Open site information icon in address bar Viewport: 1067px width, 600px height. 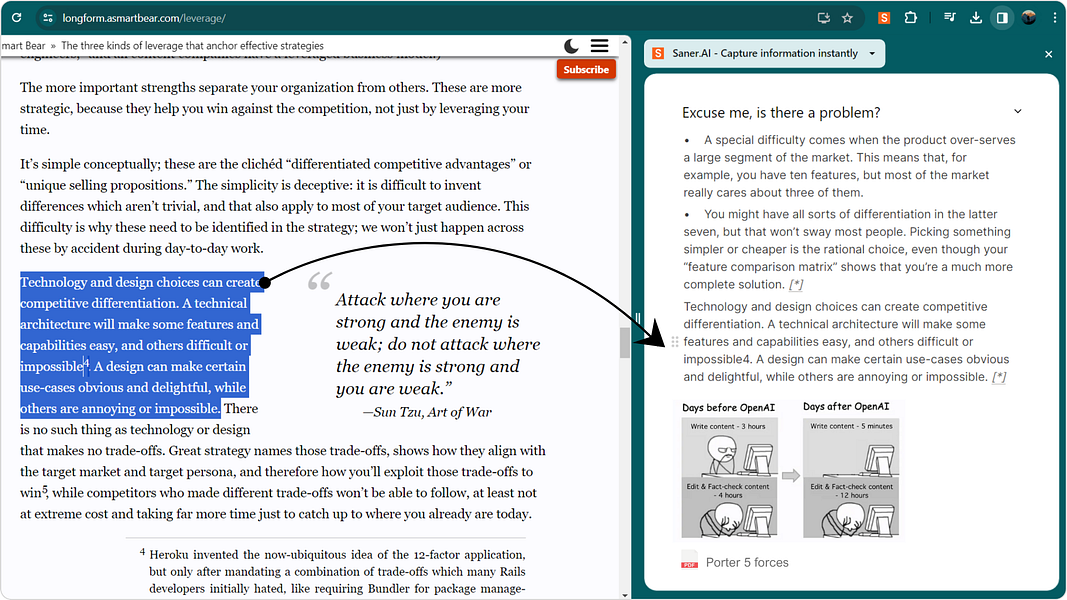48,18
